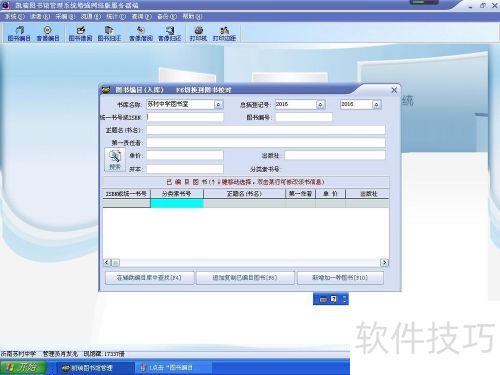Click 济南苏村中学 in the status bar
Image resolution: width=500 pixels, height=375 pixels.
pos(18,354)
